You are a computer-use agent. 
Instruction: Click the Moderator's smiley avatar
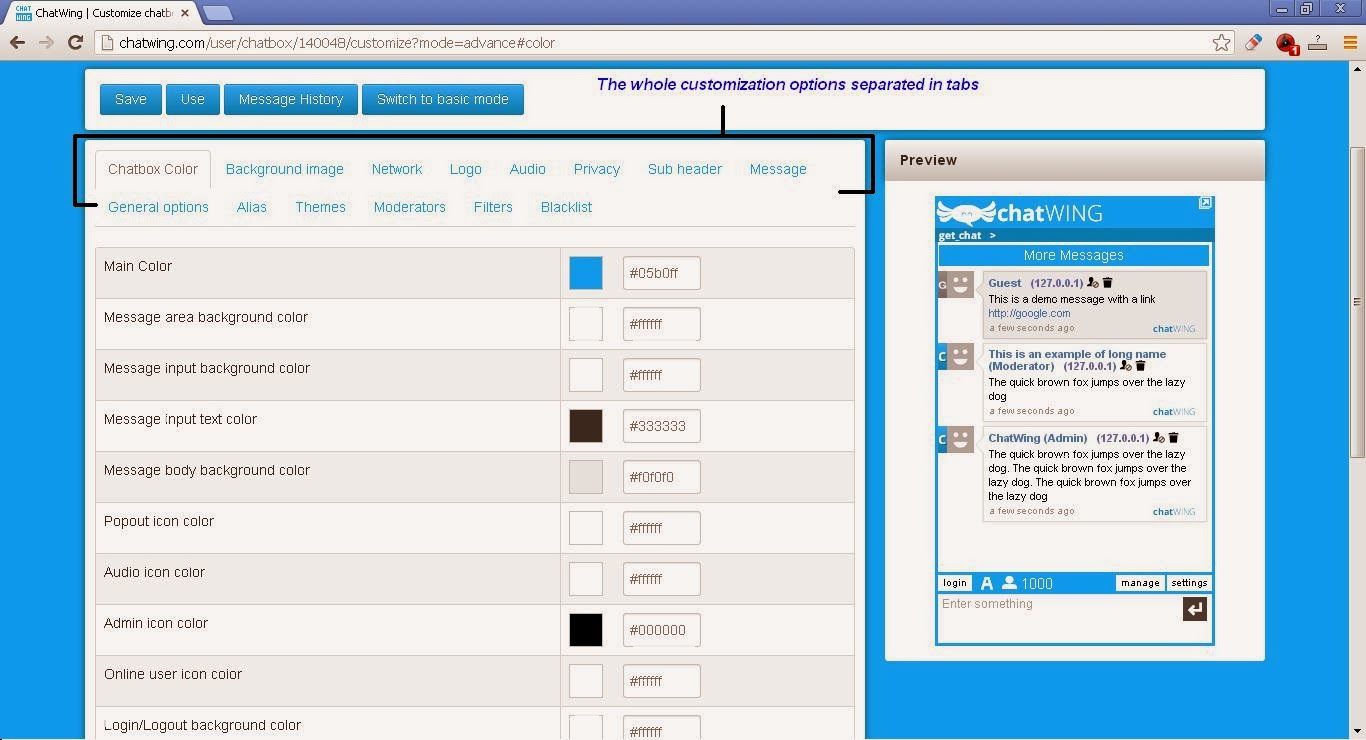pyautogui.click(x=960, y=356)
